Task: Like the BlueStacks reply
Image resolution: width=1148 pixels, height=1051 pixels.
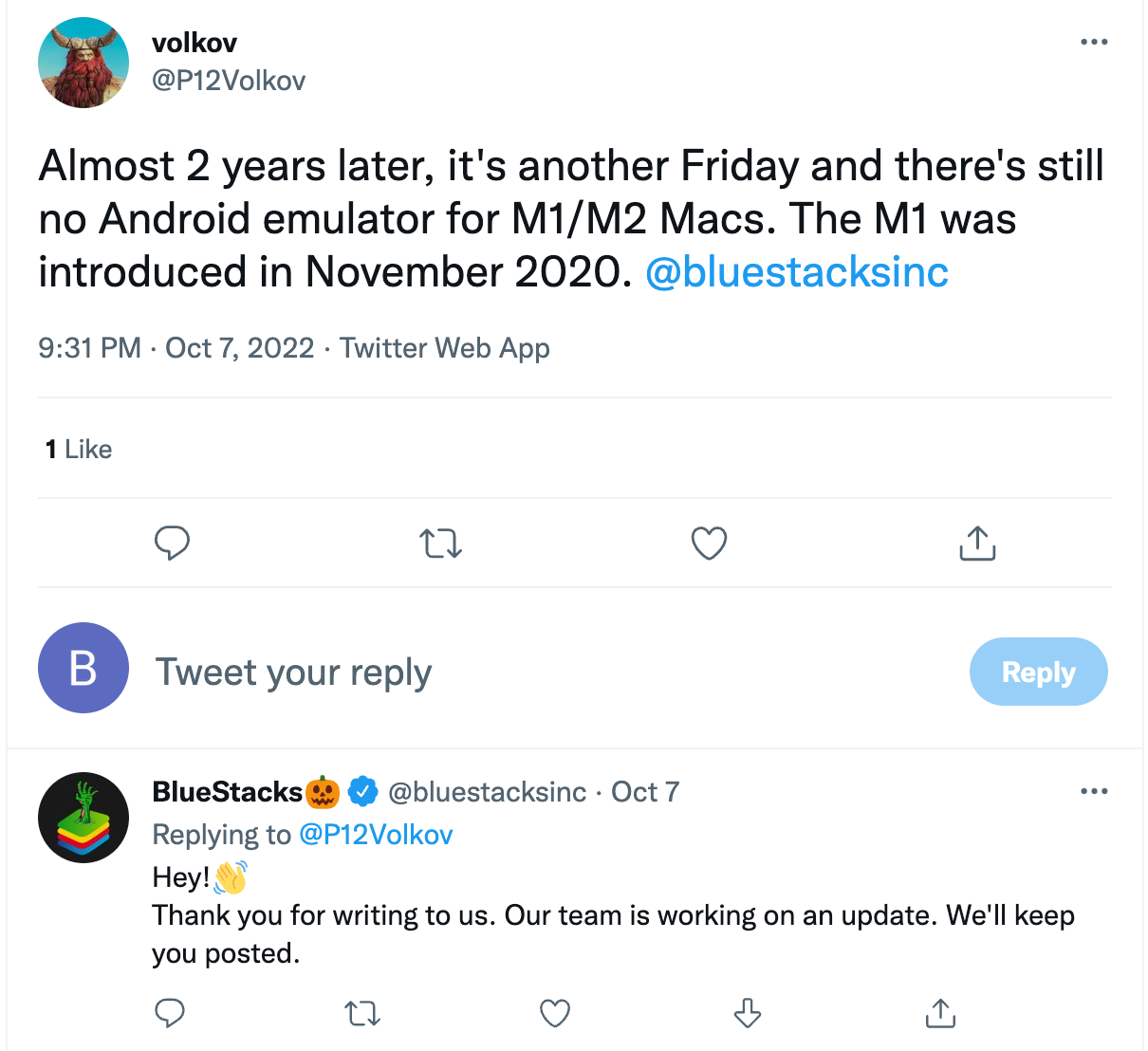Action: click(x=554, y=1013)
